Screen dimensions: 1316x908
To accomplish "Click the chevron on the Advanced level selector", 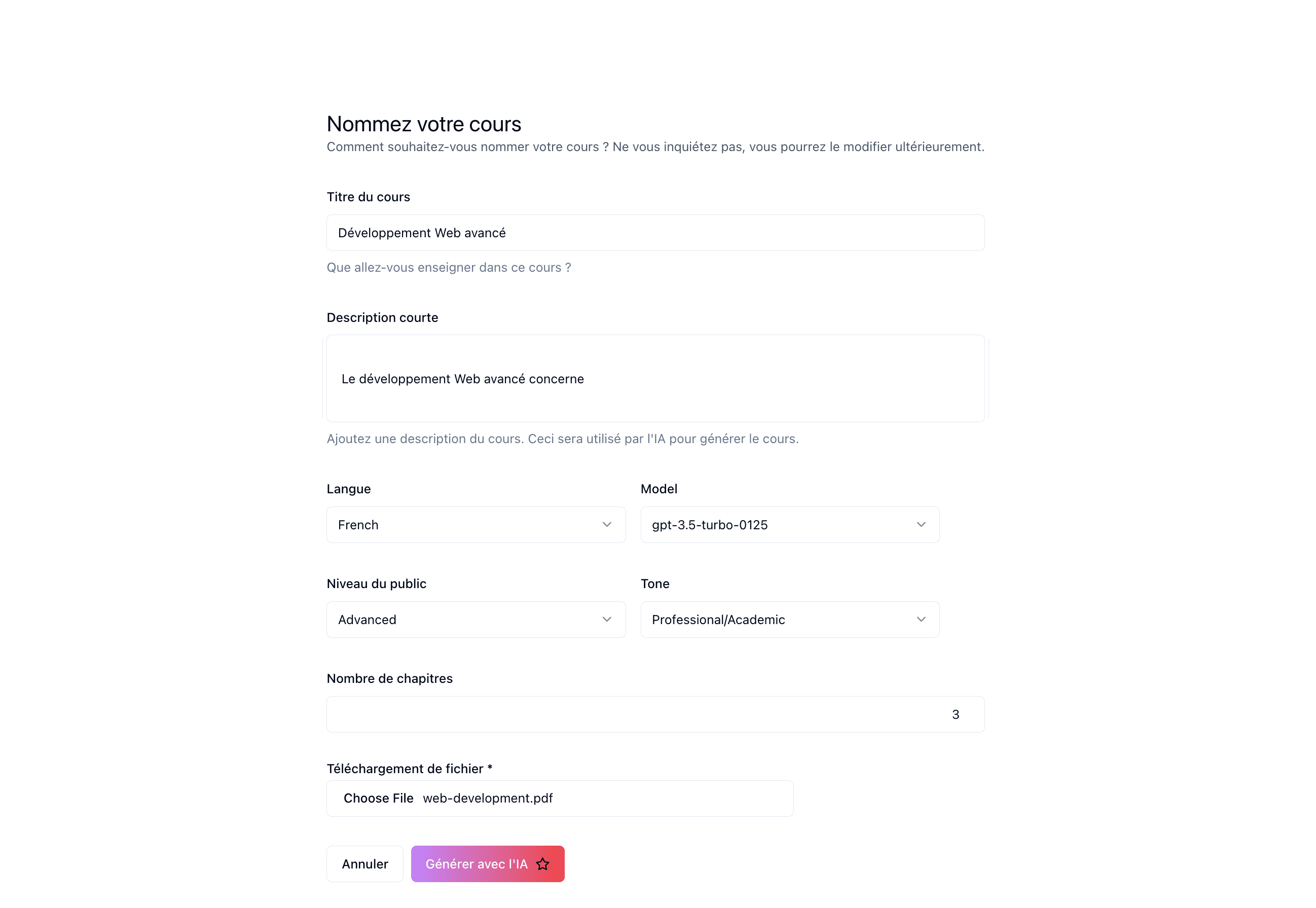I will (x=606, y=620).
